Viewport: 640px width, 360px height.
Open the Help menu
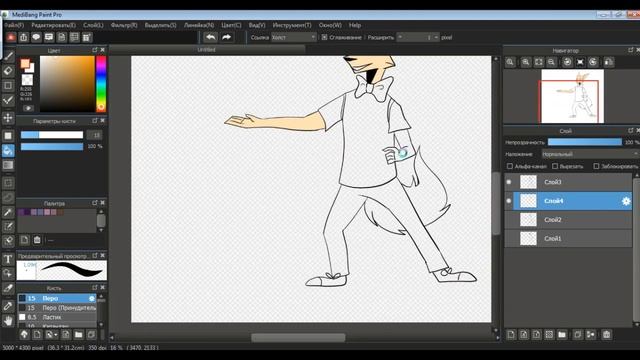click(x=355, y=25)
